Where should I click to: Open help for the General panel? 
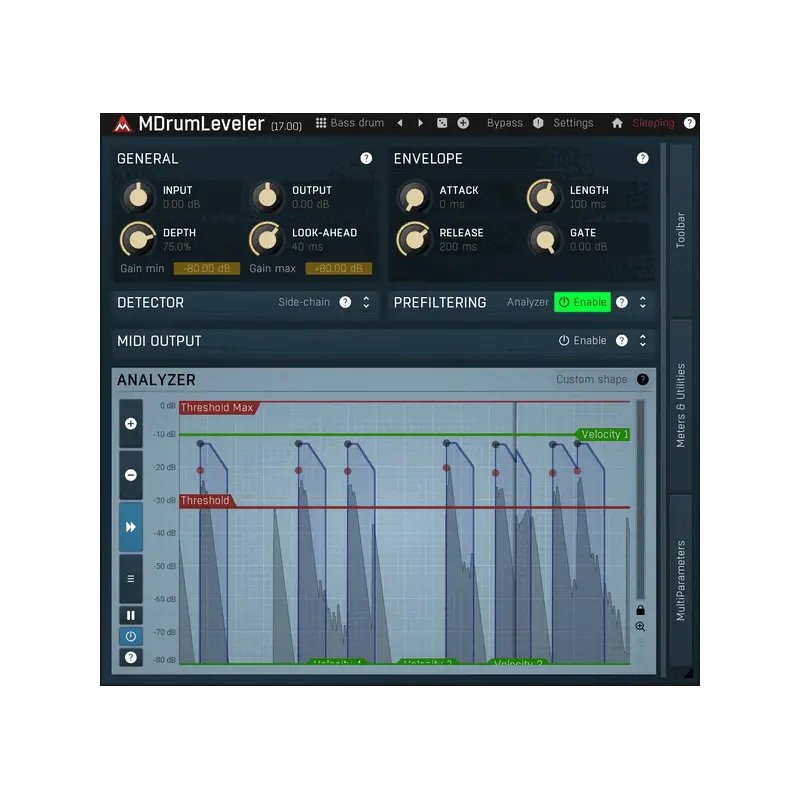pos(366,158)
